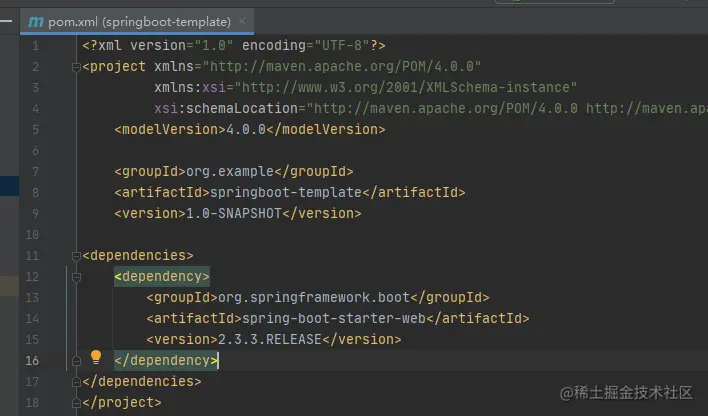Click the highlighted opening dependency tag

[x=162, y=276]
